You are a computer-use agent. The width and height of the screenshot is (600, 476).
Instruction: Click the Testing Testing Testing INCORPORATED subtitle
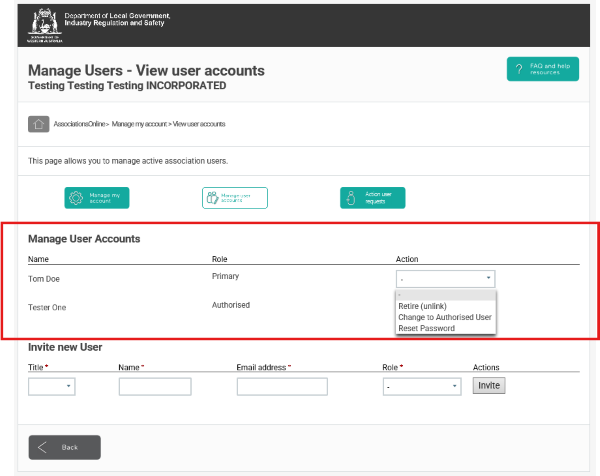[x=127, y=85]
